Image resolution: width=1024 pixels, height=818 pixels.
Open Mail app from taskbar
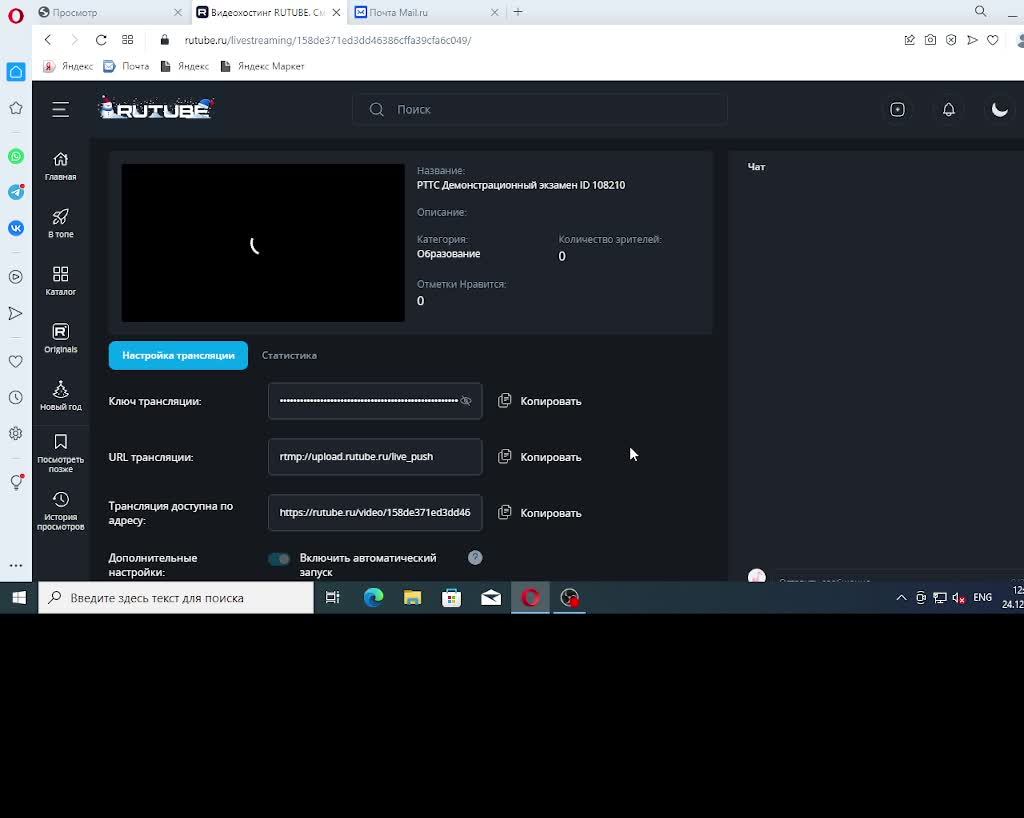point(490,597)
